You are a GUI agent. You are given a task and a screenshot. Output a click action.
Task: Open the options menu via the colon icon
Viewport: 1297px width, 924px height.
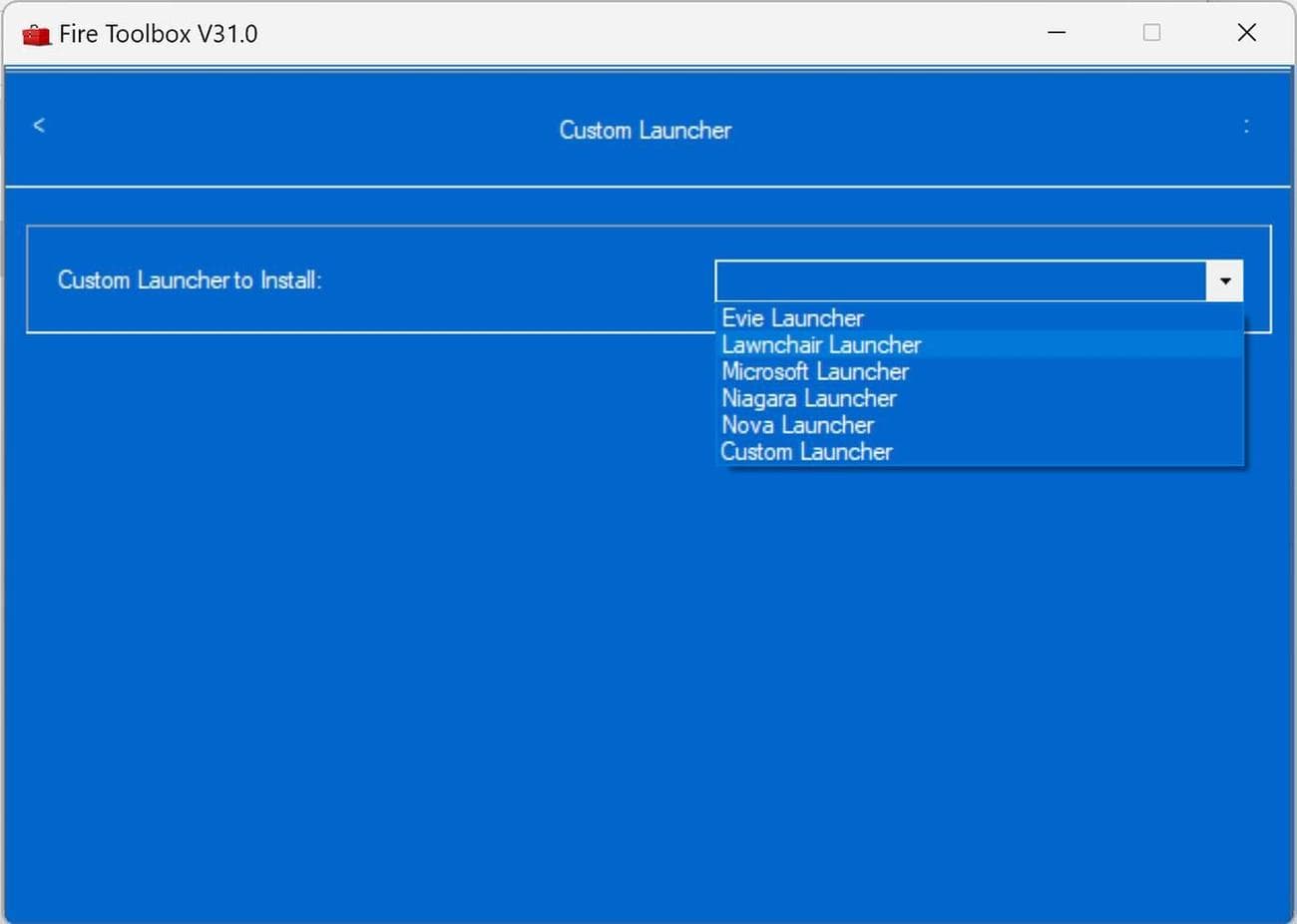(1247, 126)
